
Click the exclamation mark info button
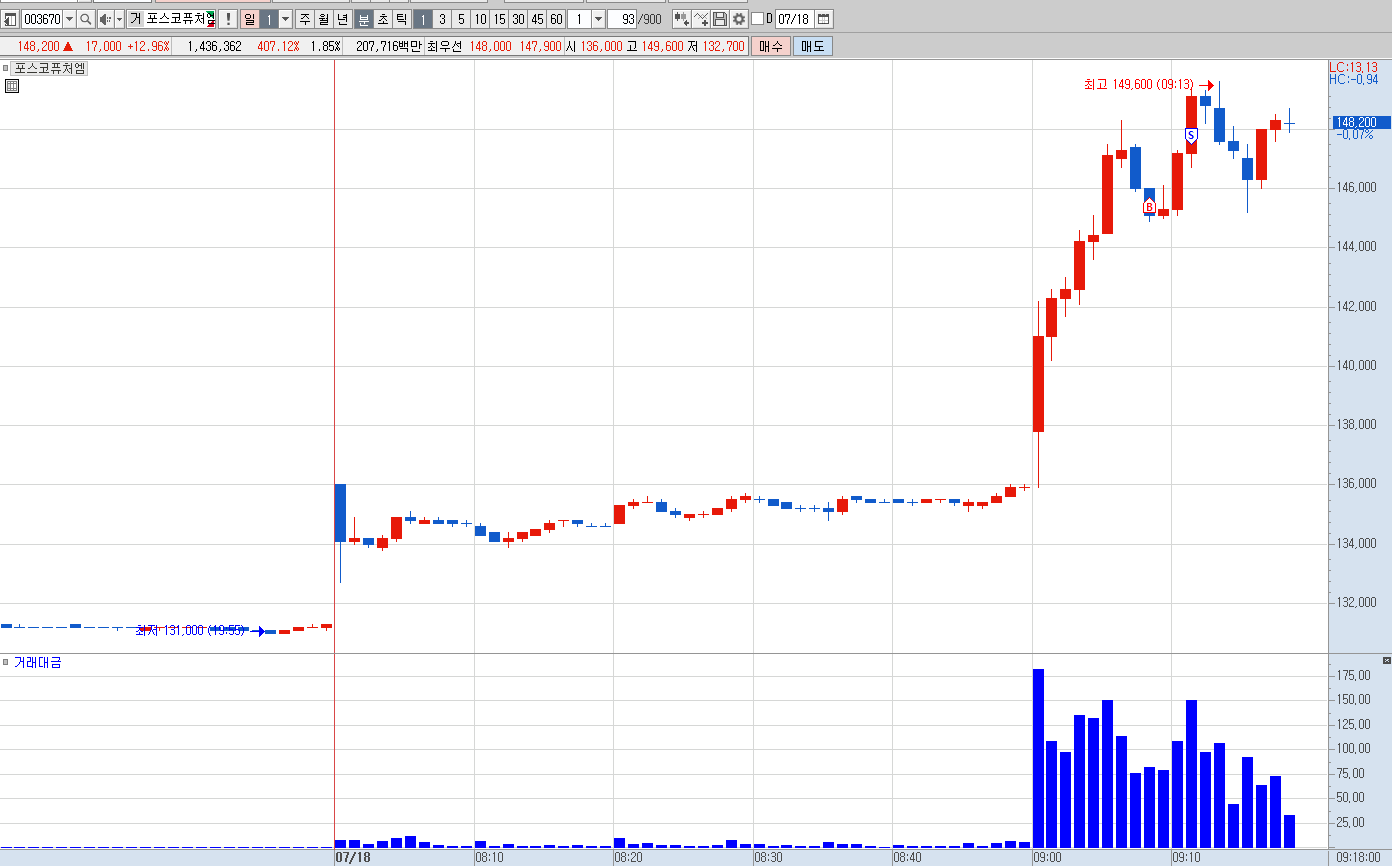pos(227,19)
